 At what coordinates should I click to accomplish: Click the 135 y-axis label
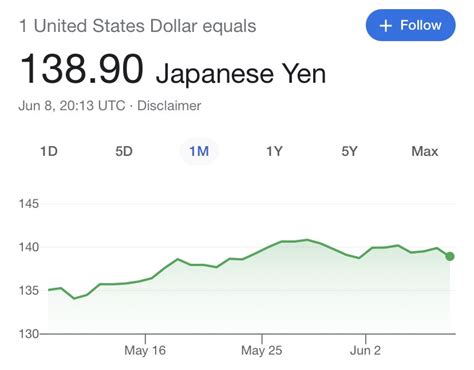[29, 291]
